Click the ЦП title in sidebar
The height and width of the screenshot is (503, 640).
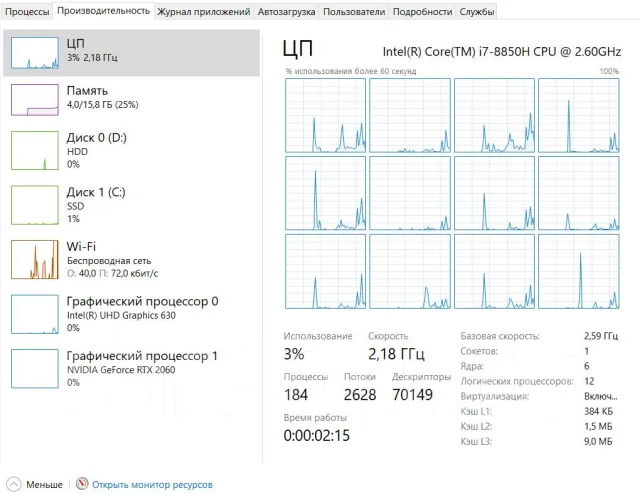(76, 43)
